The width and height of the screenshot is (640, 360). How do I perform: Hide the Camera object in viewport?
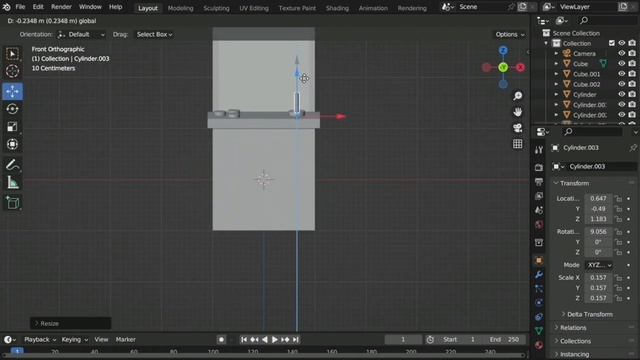621,53
